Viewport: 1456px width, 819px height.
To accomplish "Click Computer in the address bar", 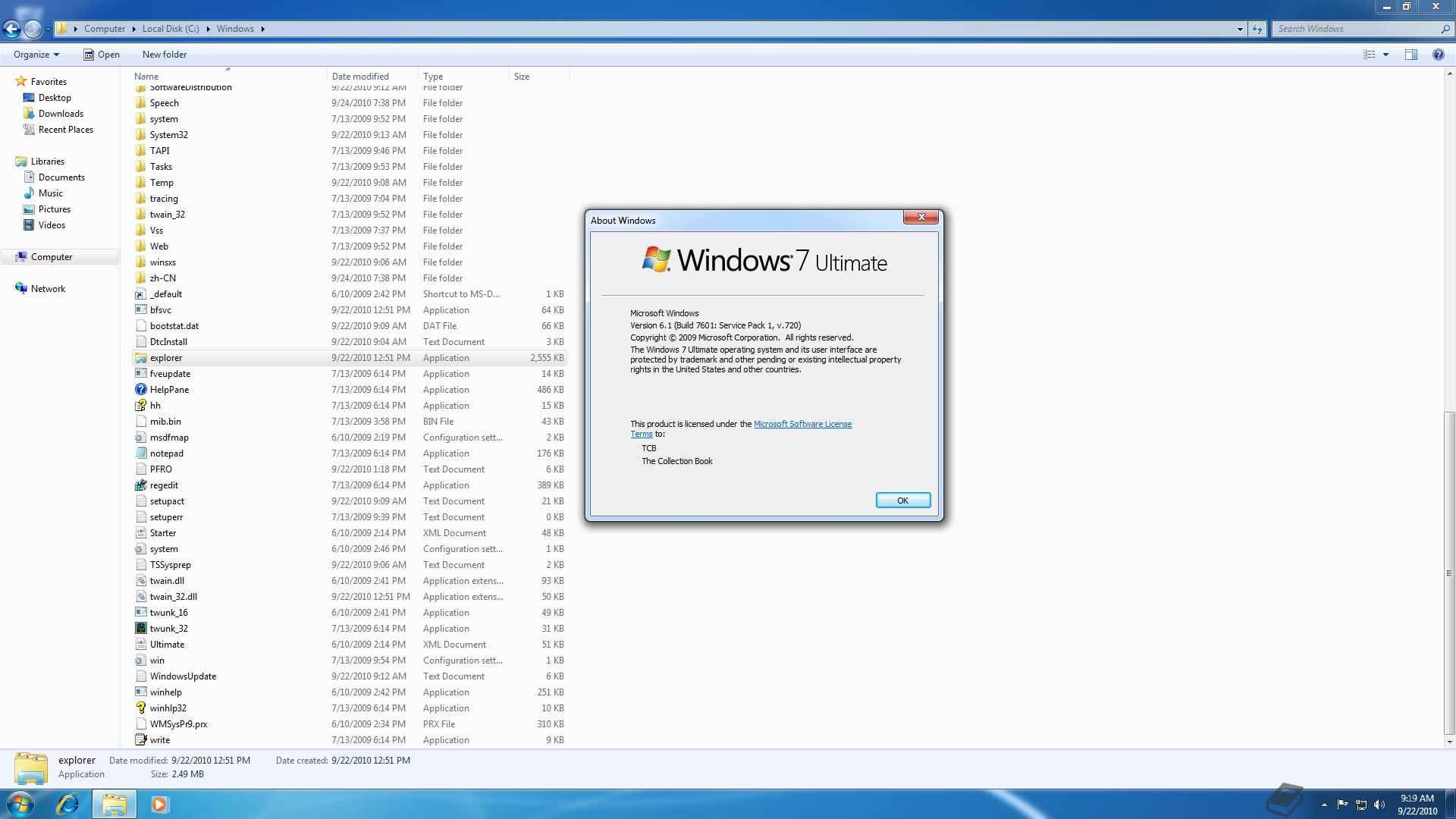I will pyautogui.click(x=105, y=29).
